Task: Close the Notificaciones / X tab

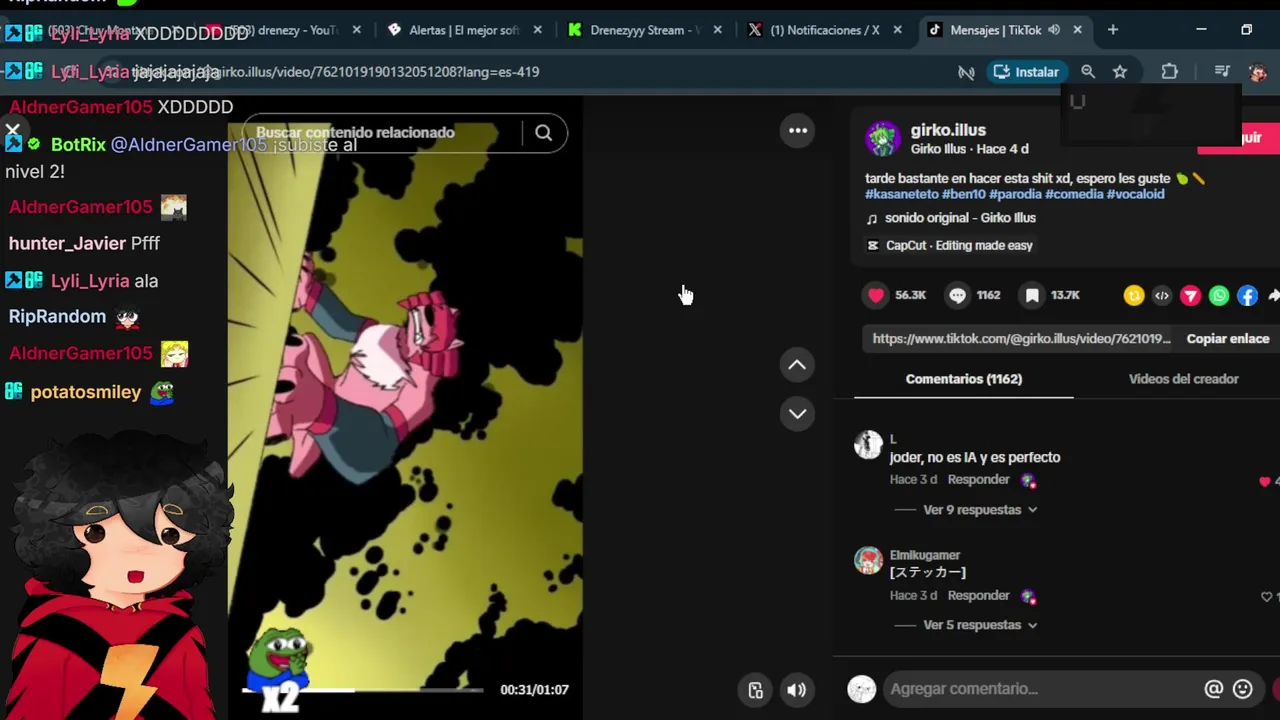Action: coord(897,30)
